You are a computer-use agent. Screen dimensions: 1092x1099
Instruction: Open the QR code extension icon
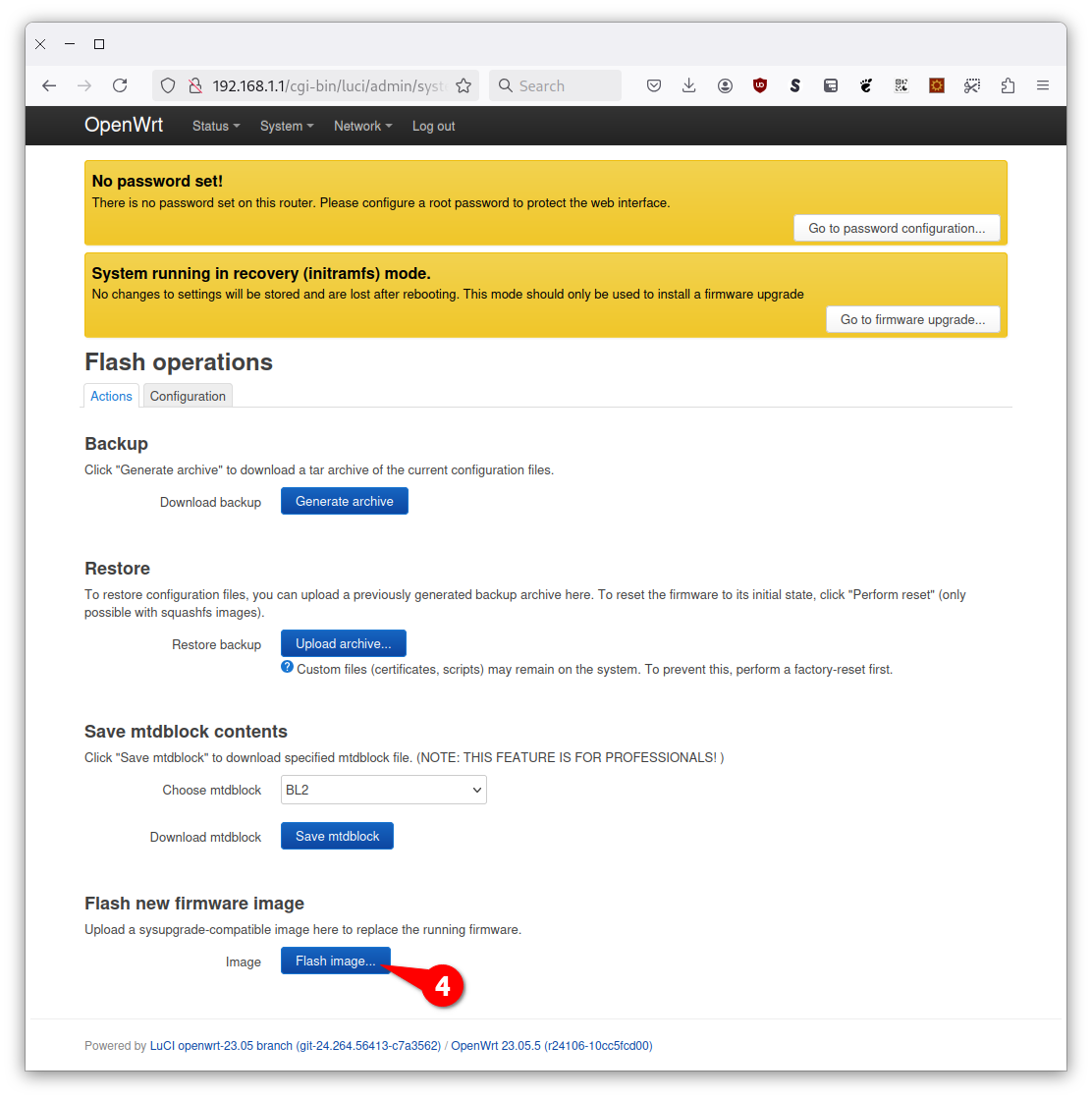[901, 85]
